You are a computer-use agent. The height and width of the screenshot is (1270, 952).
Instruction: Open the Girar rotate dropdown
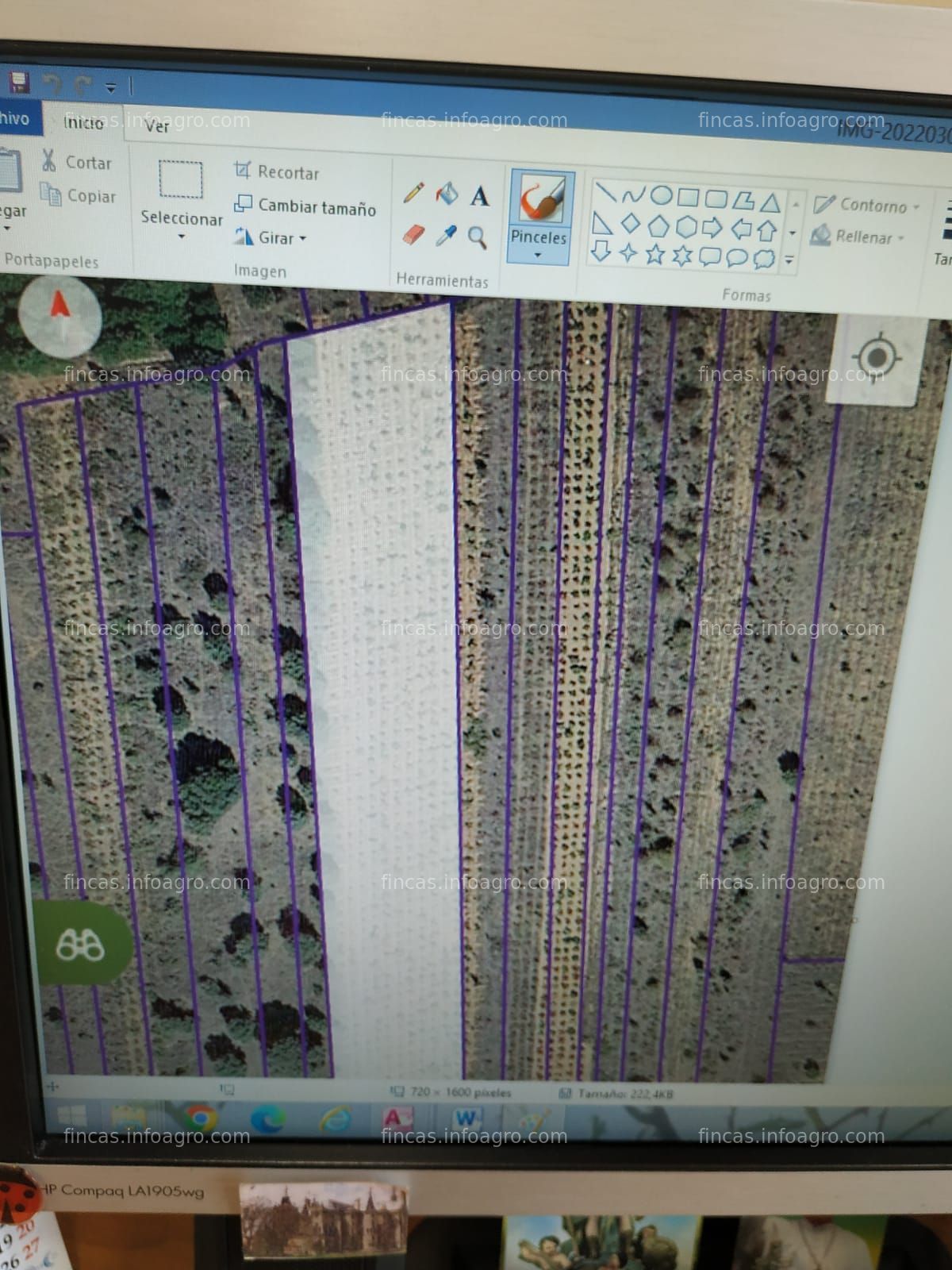[271, 237]
